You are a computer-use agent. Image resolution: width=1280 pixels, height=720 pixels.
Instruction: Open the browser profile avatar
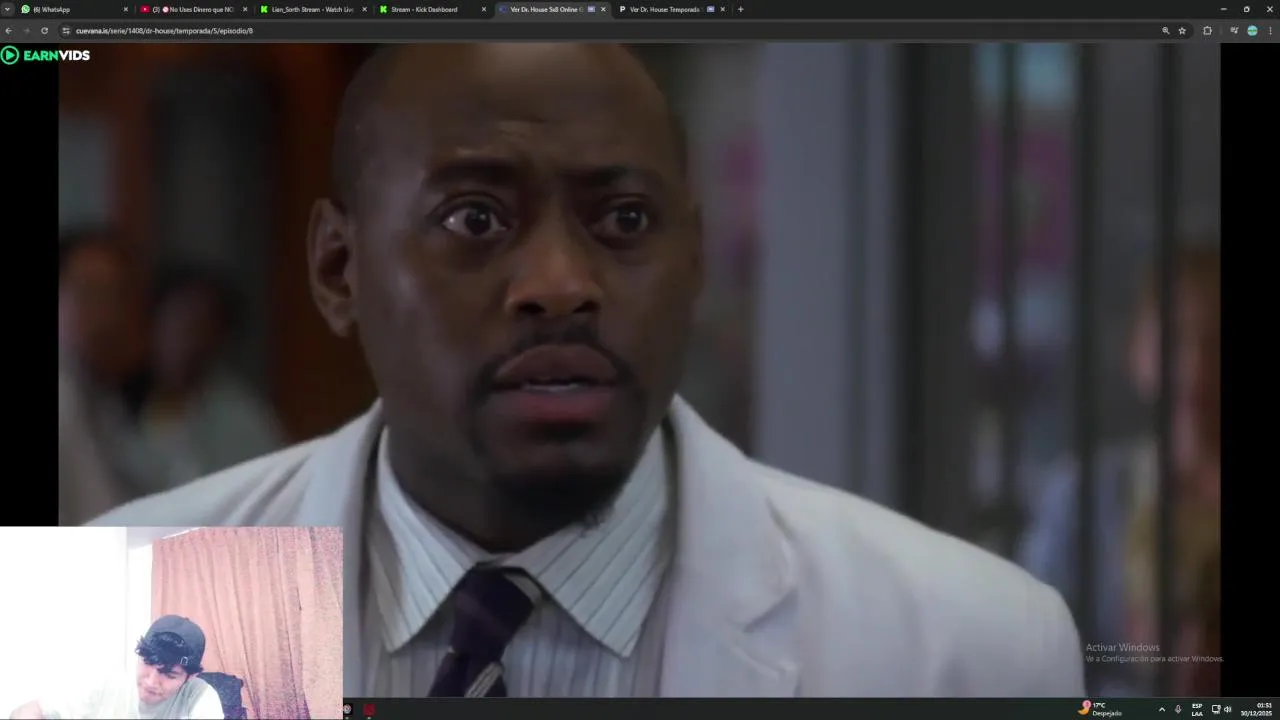pyautogui.click(x=1252, y=30)
